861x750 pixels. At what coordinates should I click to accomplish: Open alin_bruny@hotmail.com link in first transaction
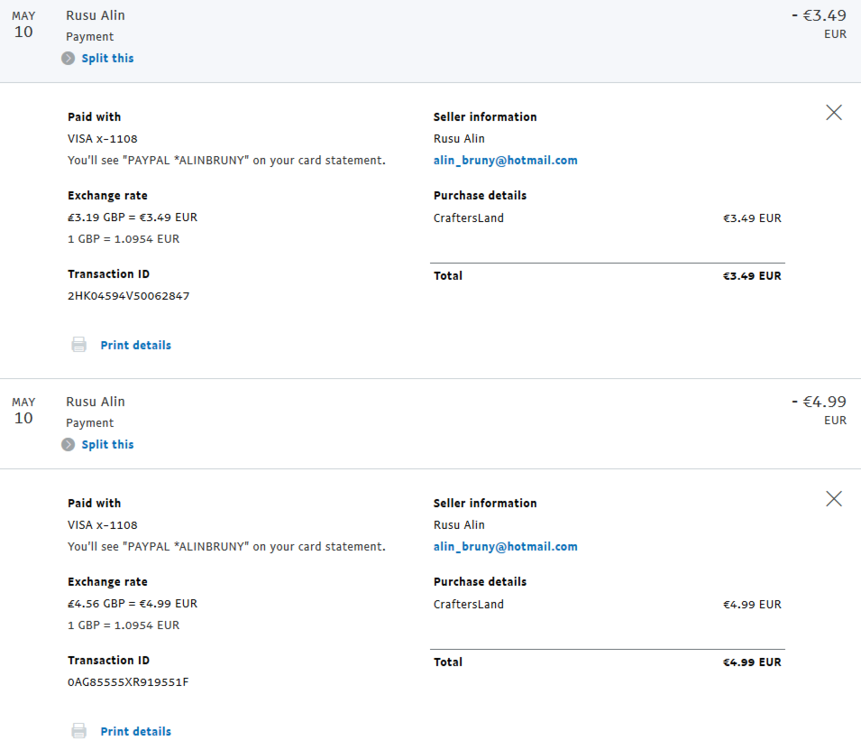[505, 160]
